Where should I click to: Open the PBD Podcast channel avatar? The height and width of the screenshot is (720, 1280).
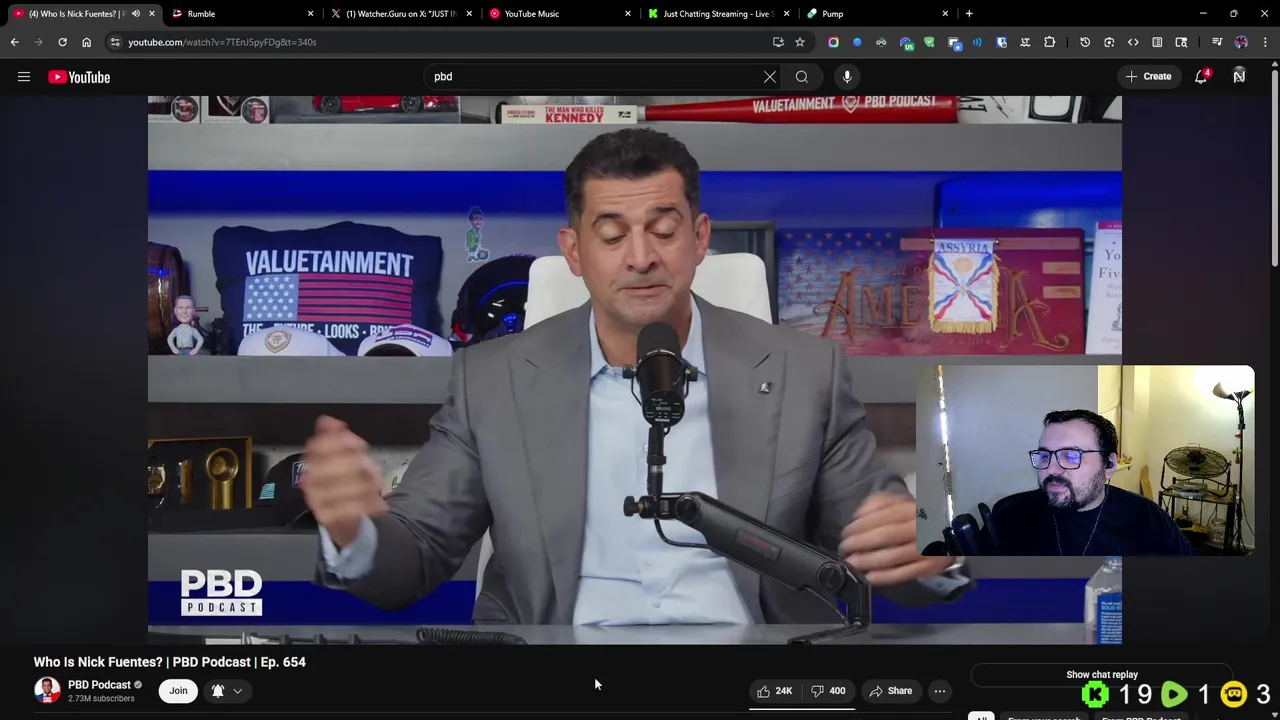tap(47, 690)
